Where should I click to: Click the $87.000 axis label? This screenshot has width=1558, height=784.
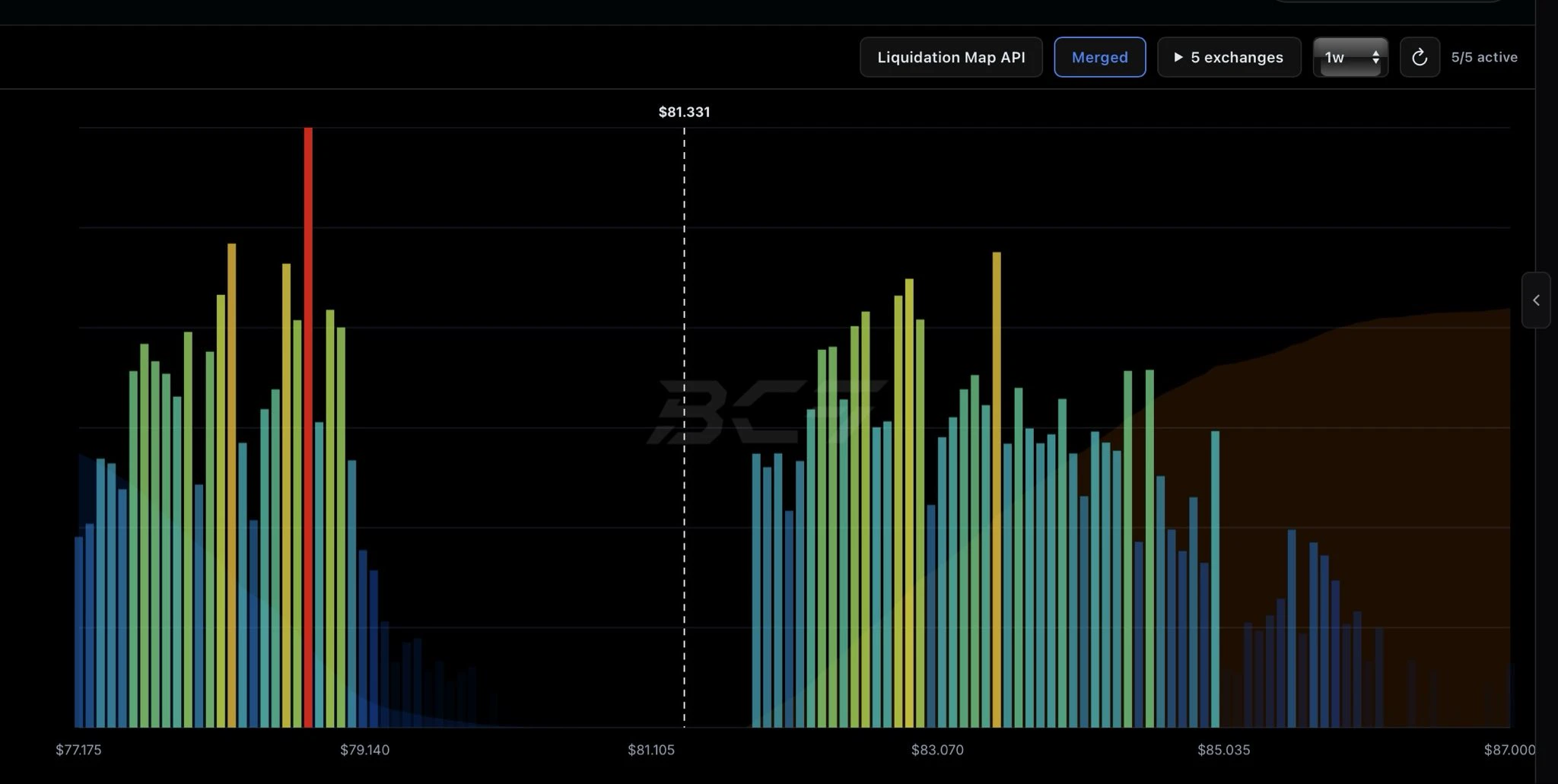(x=1509, y=750)
